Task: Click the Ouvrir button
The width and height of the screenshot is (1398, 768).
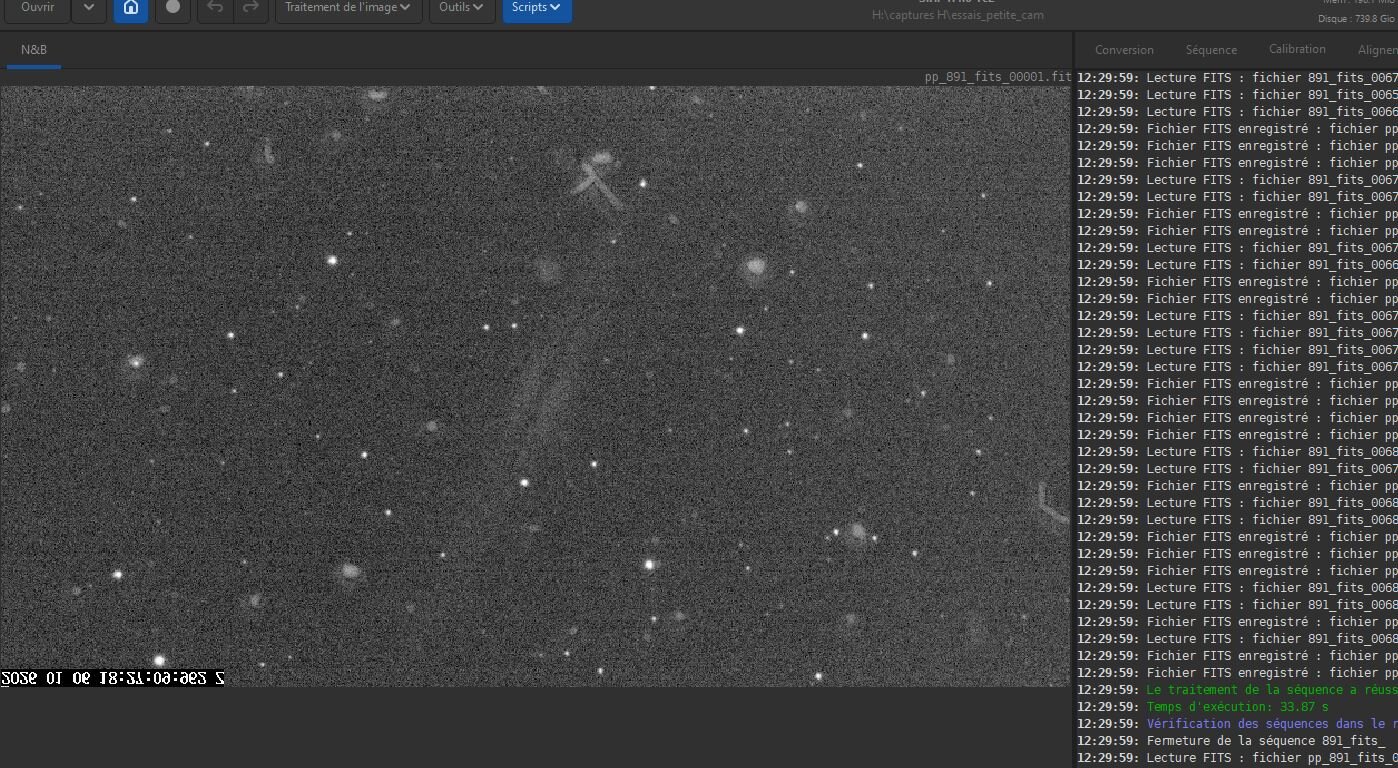Action: click(38, 8)
